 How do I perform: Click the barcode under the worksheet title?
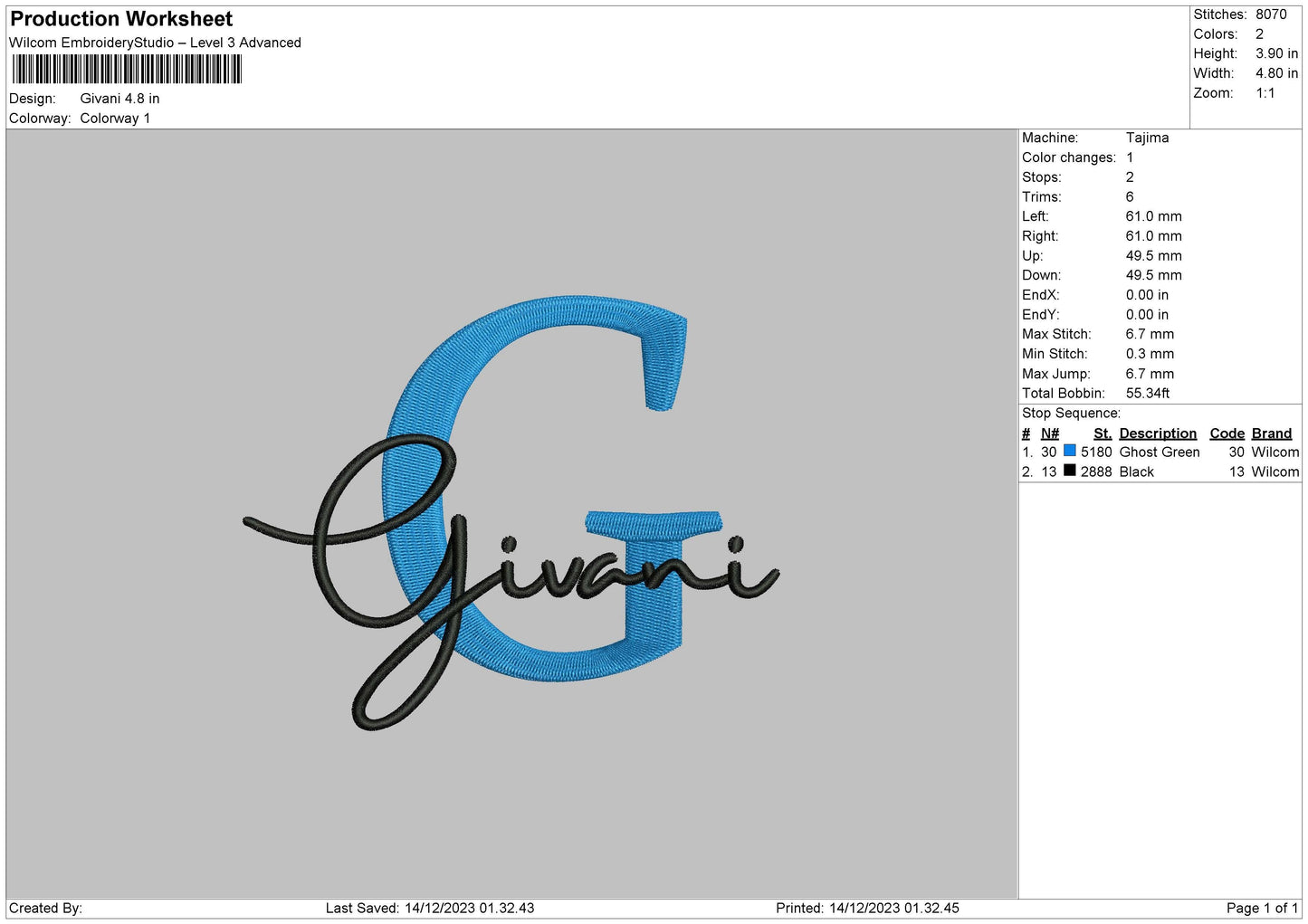(127, 70)
